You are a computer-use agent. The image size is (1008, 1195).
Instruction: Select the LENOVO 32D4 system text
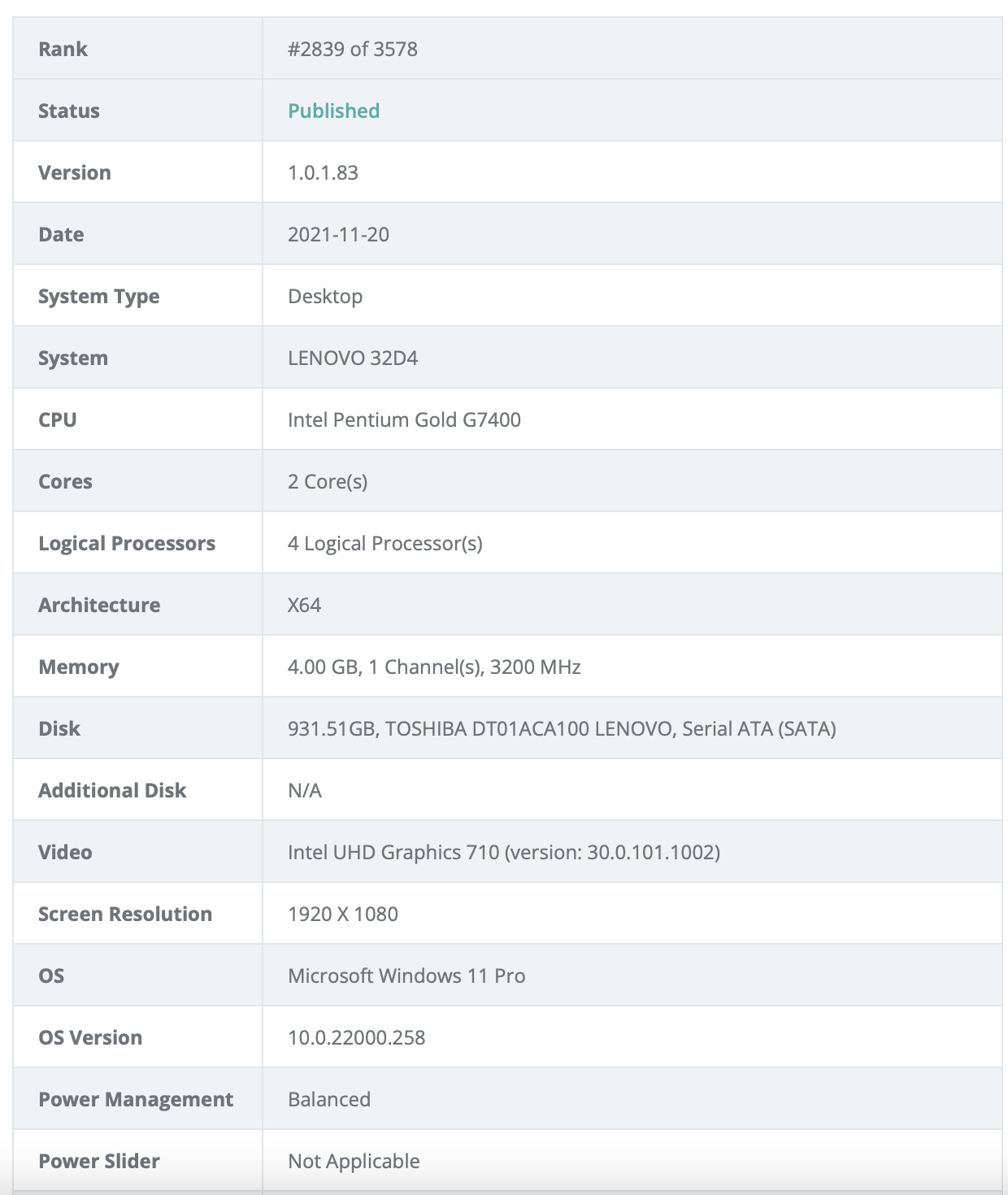pyautogui.click(x=353, y=358)
